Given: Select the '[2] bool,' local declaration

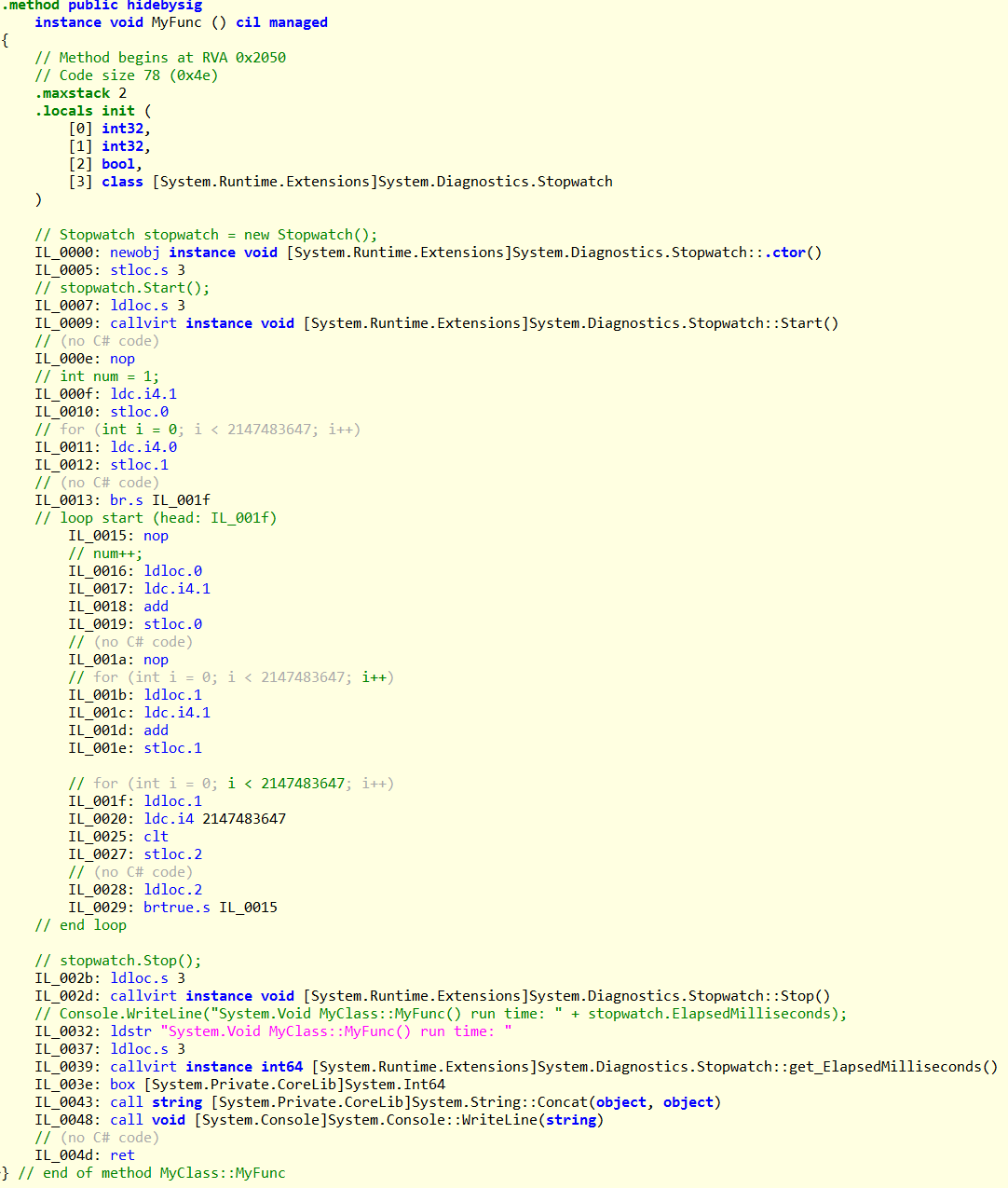Looking at the screenshot, I should 105,164.
